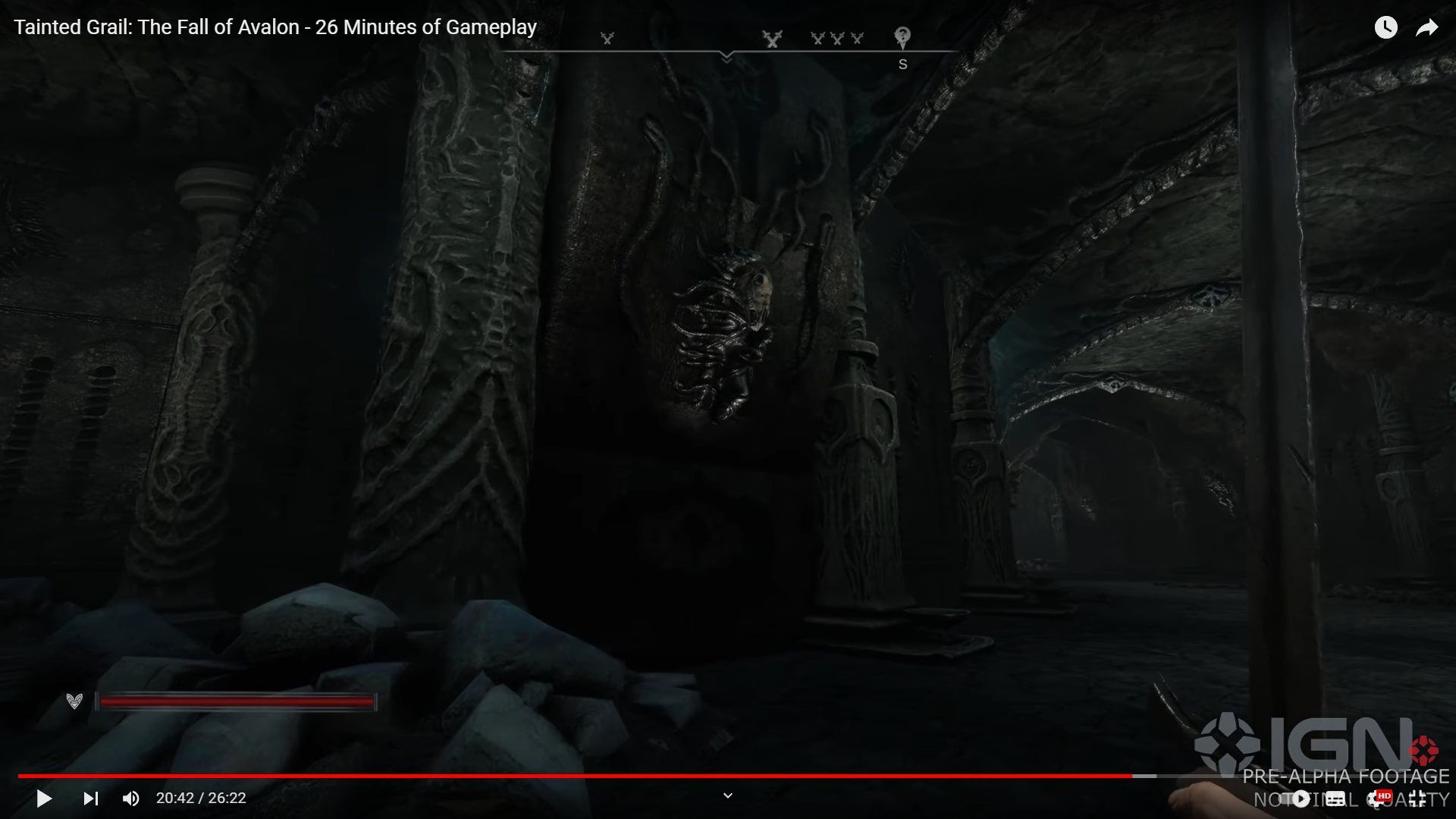Exit full screen mode
The height and width of the screenshot is (819, 1456).
point(1417,799)
